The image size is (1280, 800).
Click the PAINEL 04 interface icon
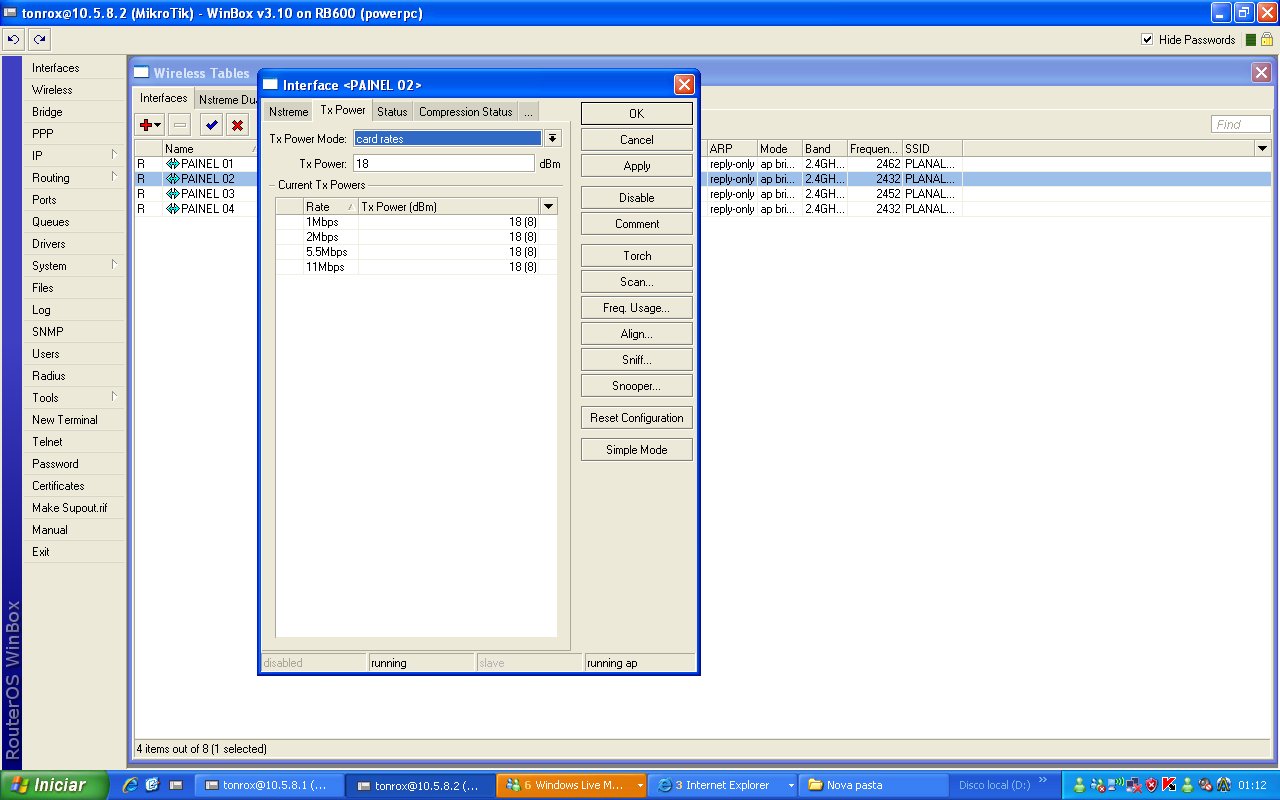pyautogui.click(x=172, y=208)
